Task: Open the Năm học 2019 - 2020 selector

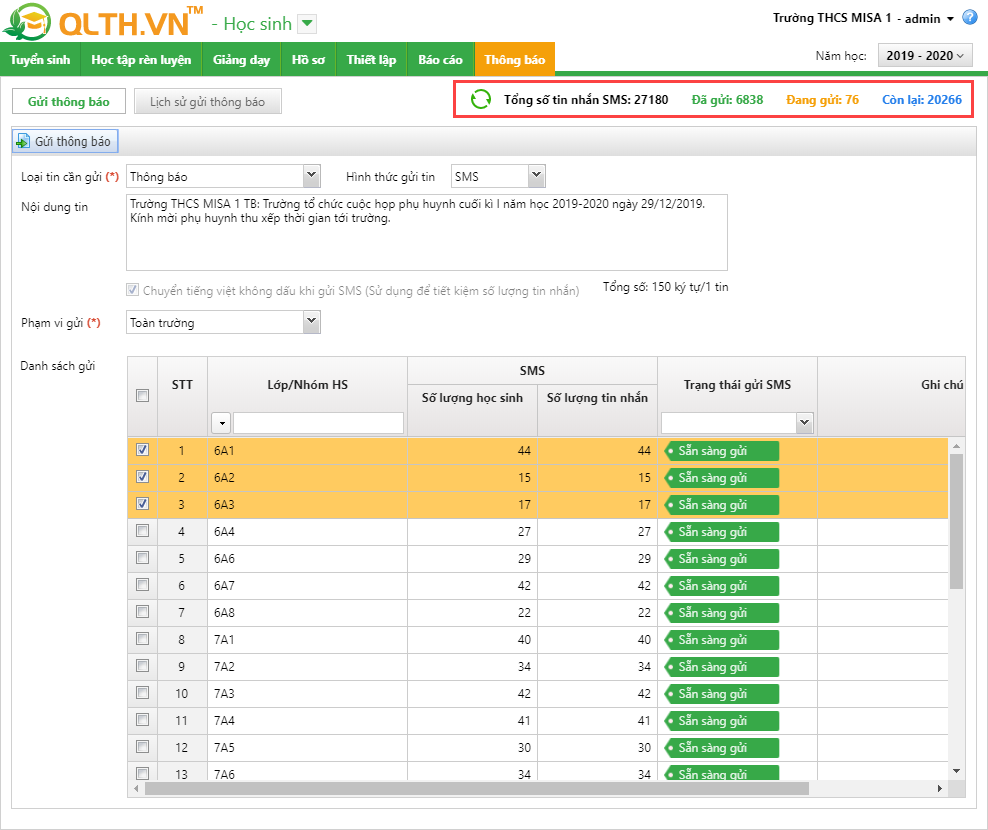Action: pos(924,56)
